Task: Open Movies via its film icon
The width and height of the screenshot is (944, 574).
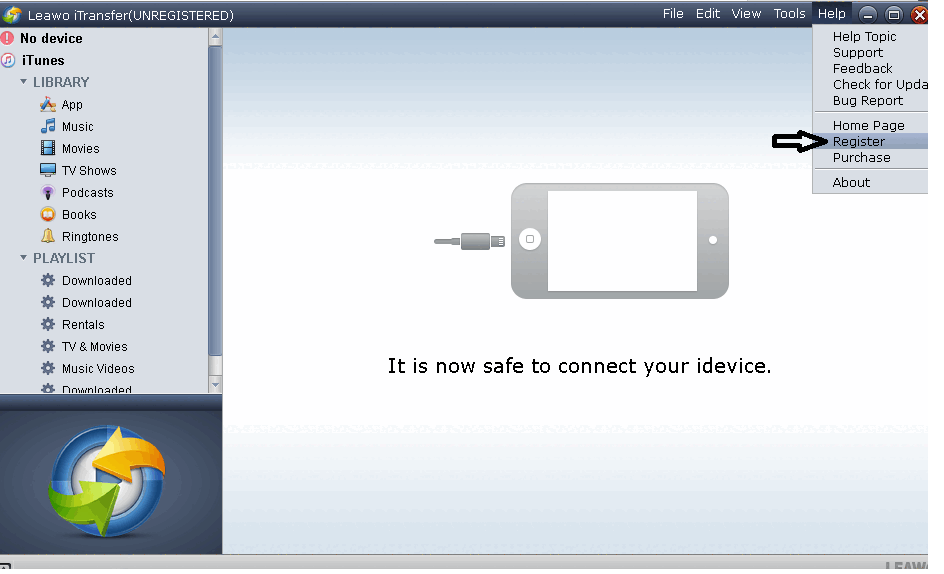Action: point(47,148)
